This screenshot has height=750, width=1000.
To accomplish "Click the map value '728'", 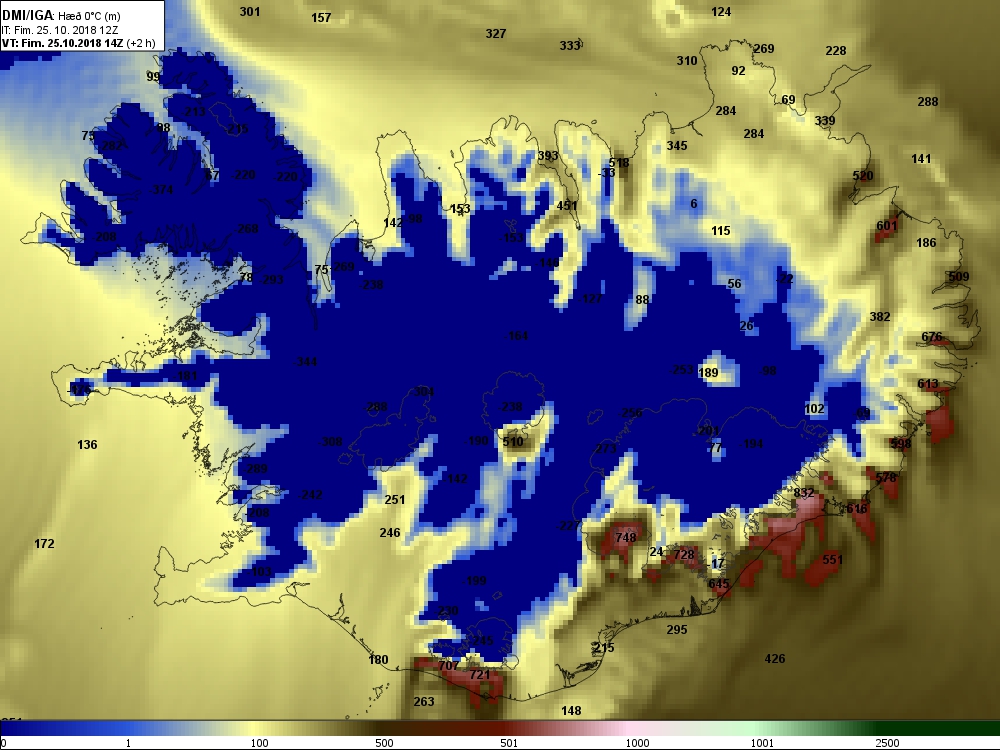I will pyautogui.click(x=684, y=554).
